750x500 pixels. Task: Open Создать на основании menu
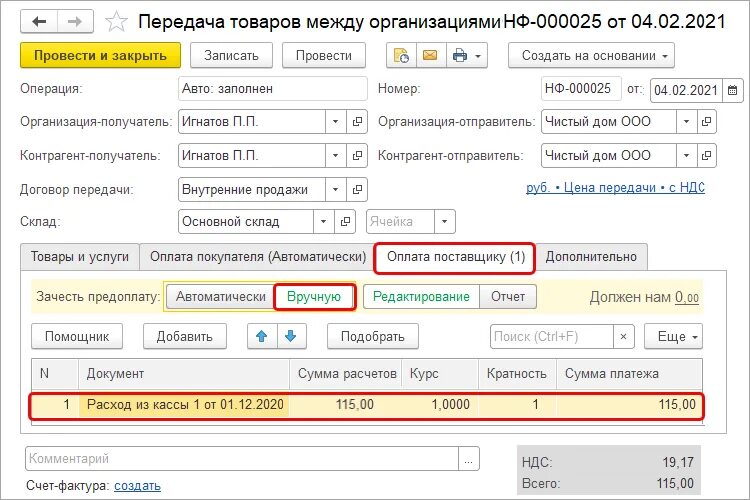coord(591,56)
